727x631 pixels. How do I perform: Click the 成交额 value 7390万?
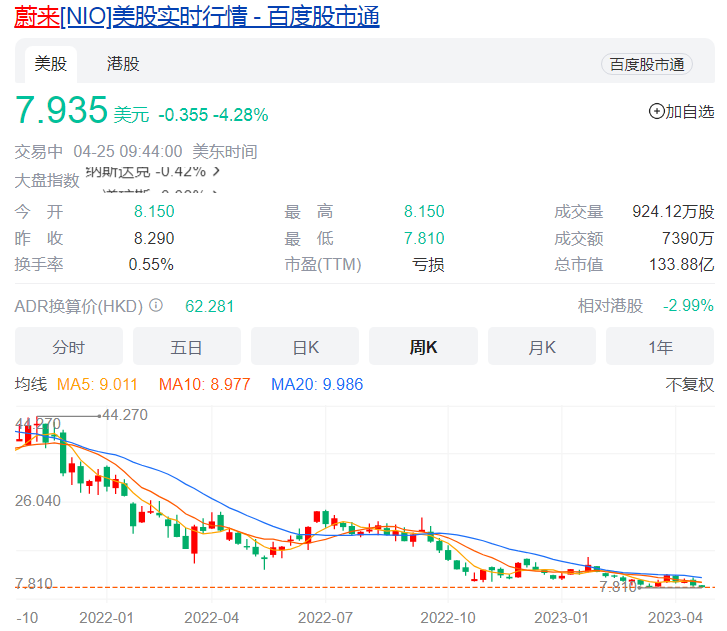click(688, 238)
